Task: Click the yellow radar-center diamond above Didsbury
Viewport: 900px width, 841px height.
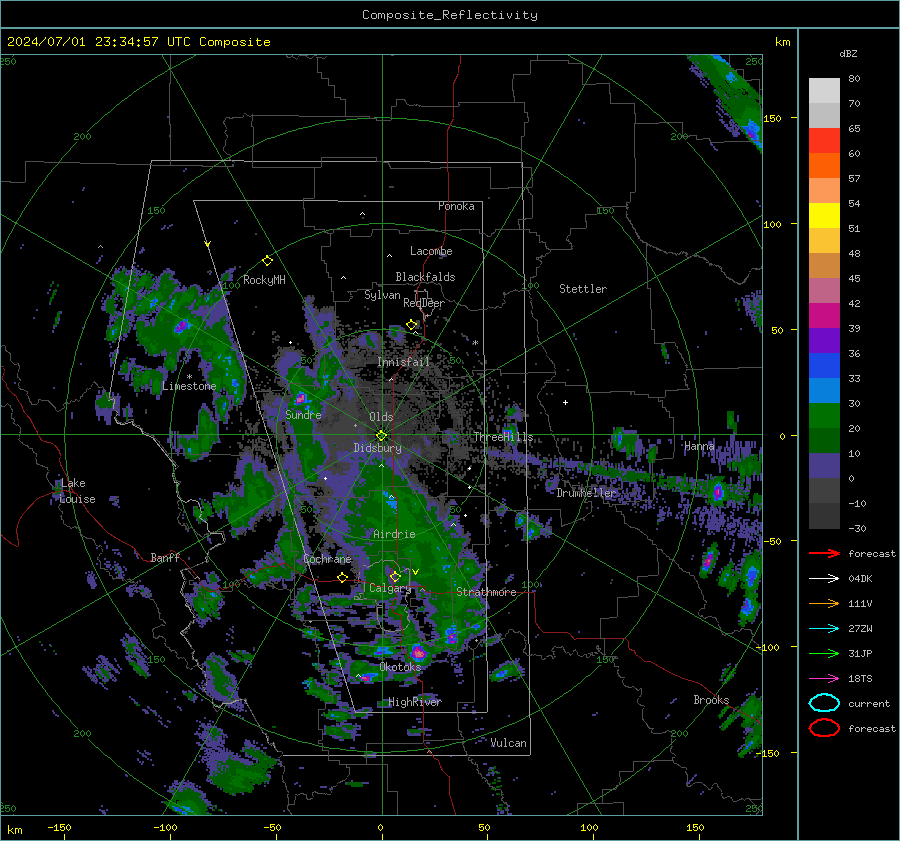Action: 381,435
